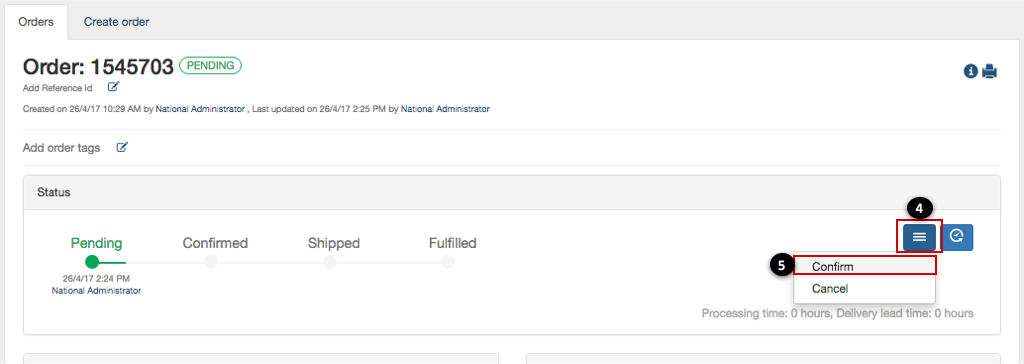The height and width of the screenshot is (364, 1024).
Task: Click the Status panel header
Action: click(x=511, y=192)
